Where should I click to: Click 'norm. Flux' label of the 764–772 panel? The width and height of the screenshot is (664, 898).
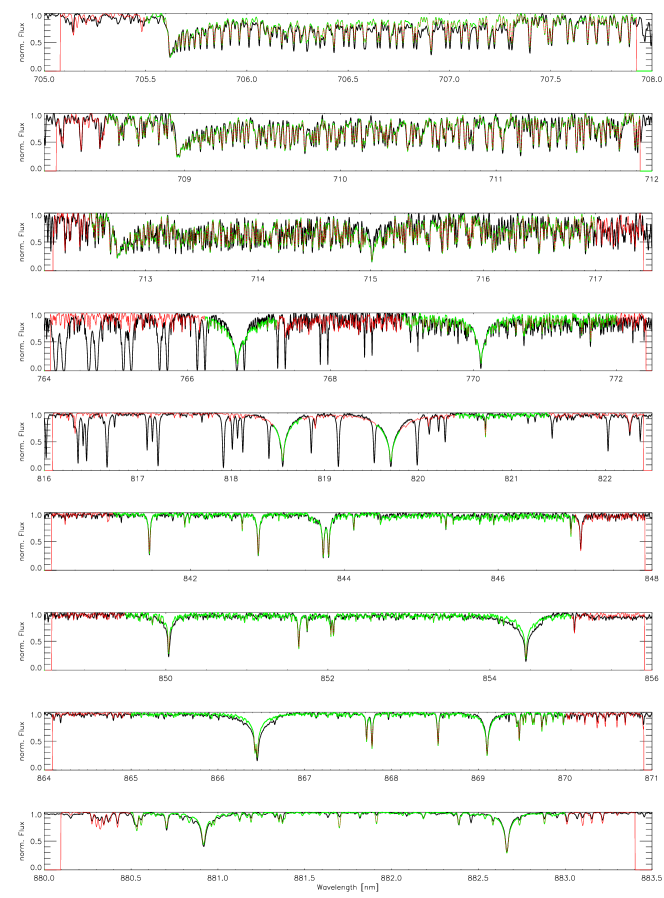(22, 341)
